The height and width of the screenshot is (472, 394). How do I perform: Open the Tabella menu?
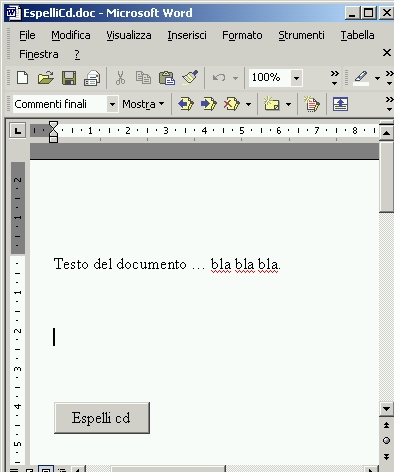(x=357, y=35)
